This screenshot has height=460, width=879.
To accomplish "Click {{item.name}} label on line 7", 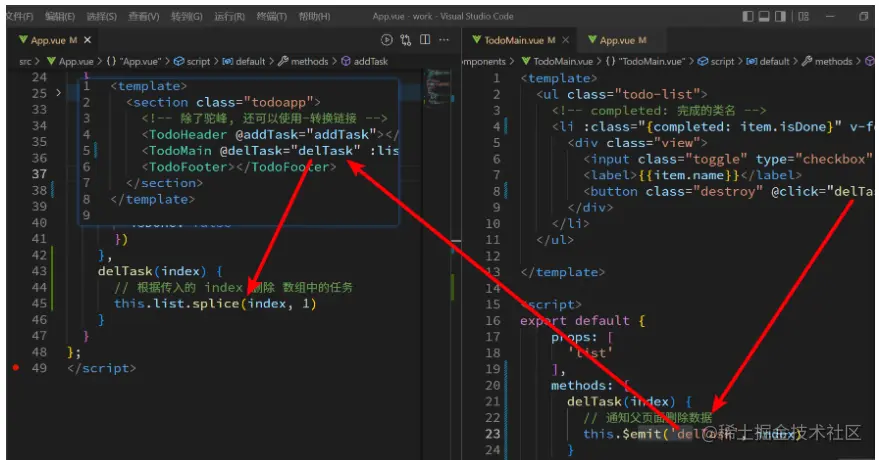I will point(689,175).
